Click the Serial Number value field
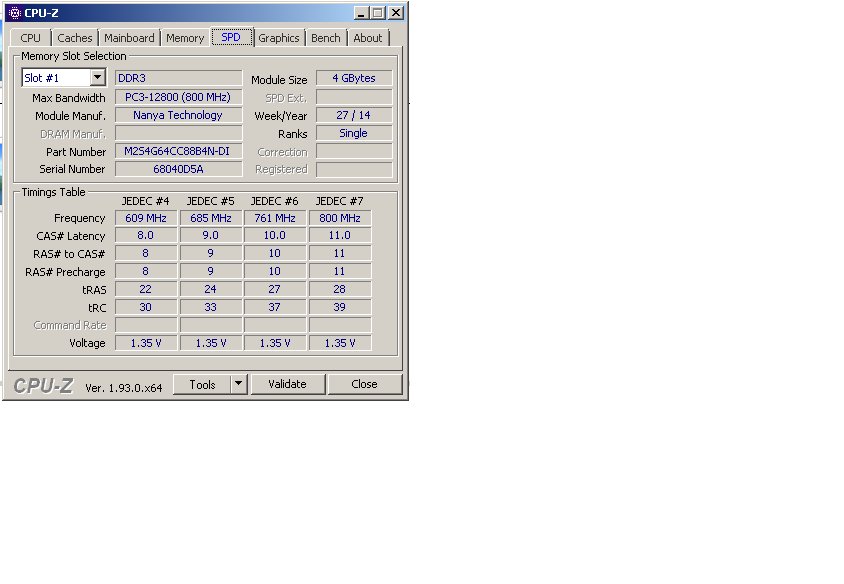This screenshot has width=844, height=584. [x=178, y=169]
